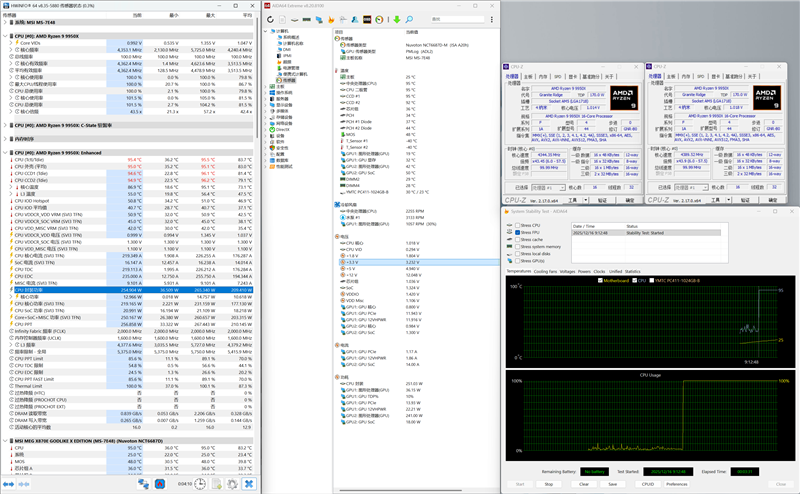The height and width of the screenshot is (494, 800).
Task: Click HWiNFO blue X close sensors icon
Action: tap(248, 484)
